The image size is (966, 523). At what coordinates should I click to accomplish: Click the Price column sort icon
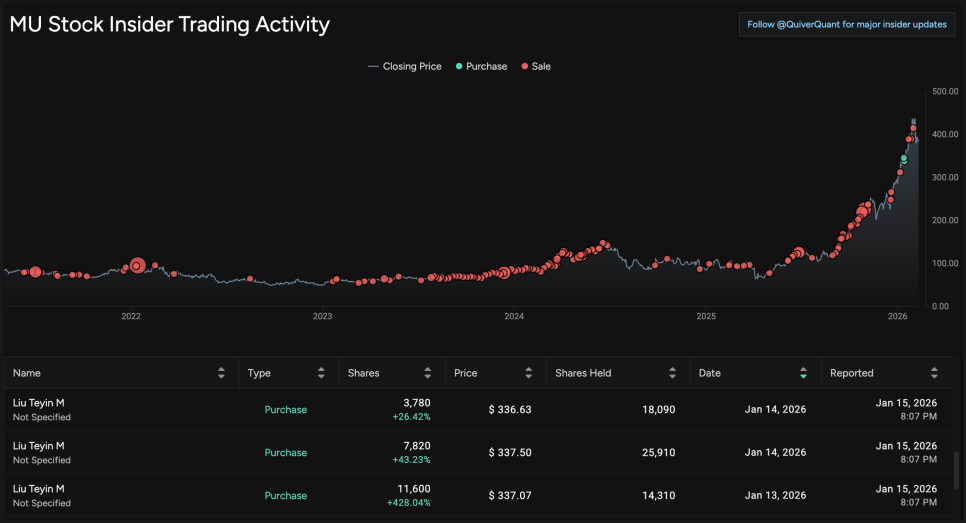click(527, 373)
